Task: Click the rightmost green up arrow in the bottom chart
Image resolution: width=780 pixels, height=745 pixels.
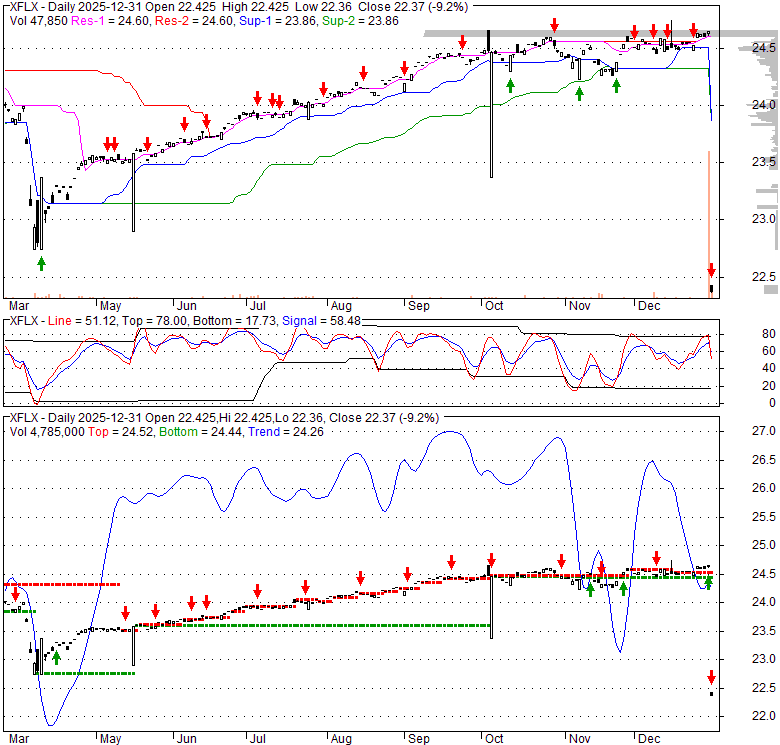Action: (x=708, y=581)
